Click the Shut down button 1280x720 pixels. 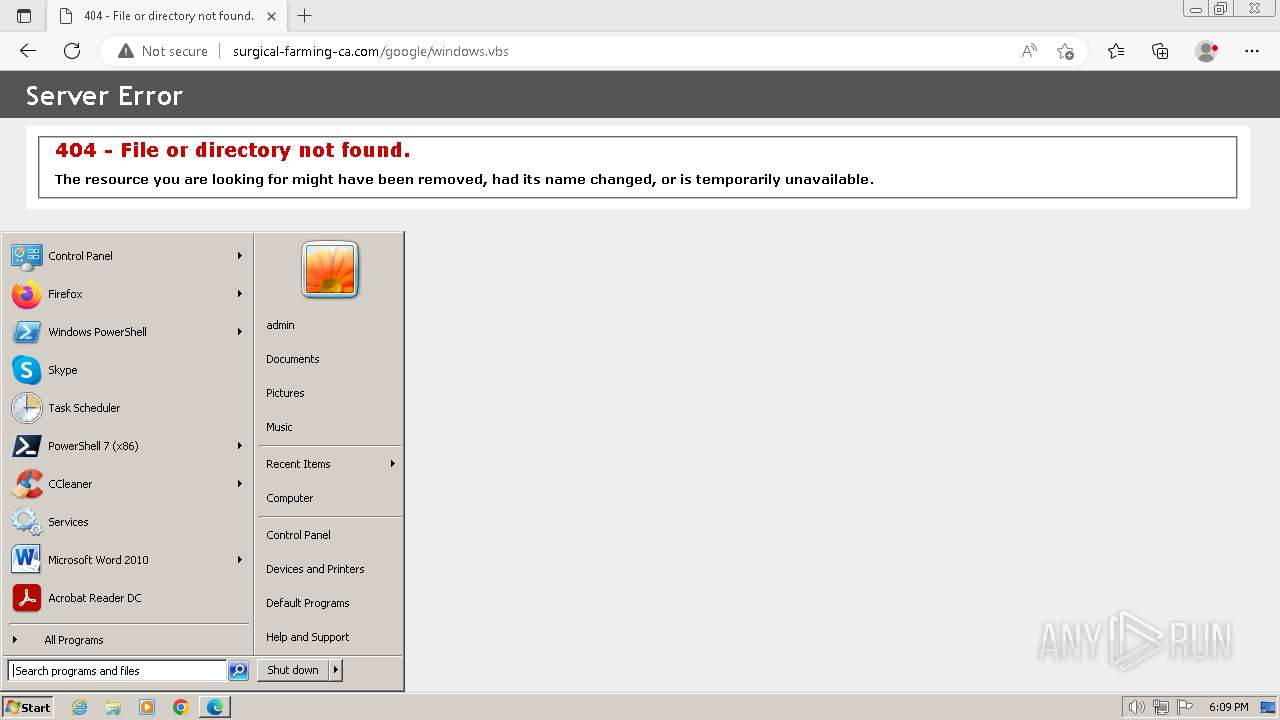click(293, 670)
